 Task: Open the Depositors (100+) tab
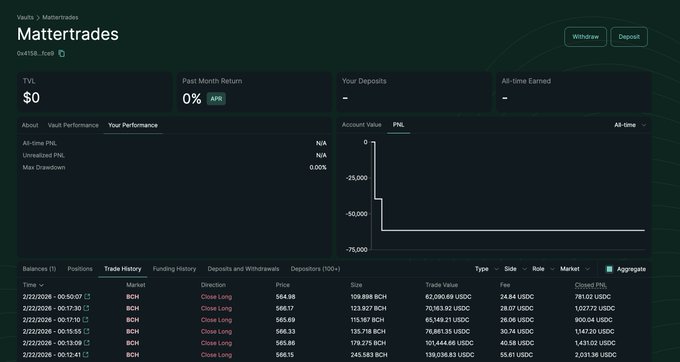click(315, 269)
